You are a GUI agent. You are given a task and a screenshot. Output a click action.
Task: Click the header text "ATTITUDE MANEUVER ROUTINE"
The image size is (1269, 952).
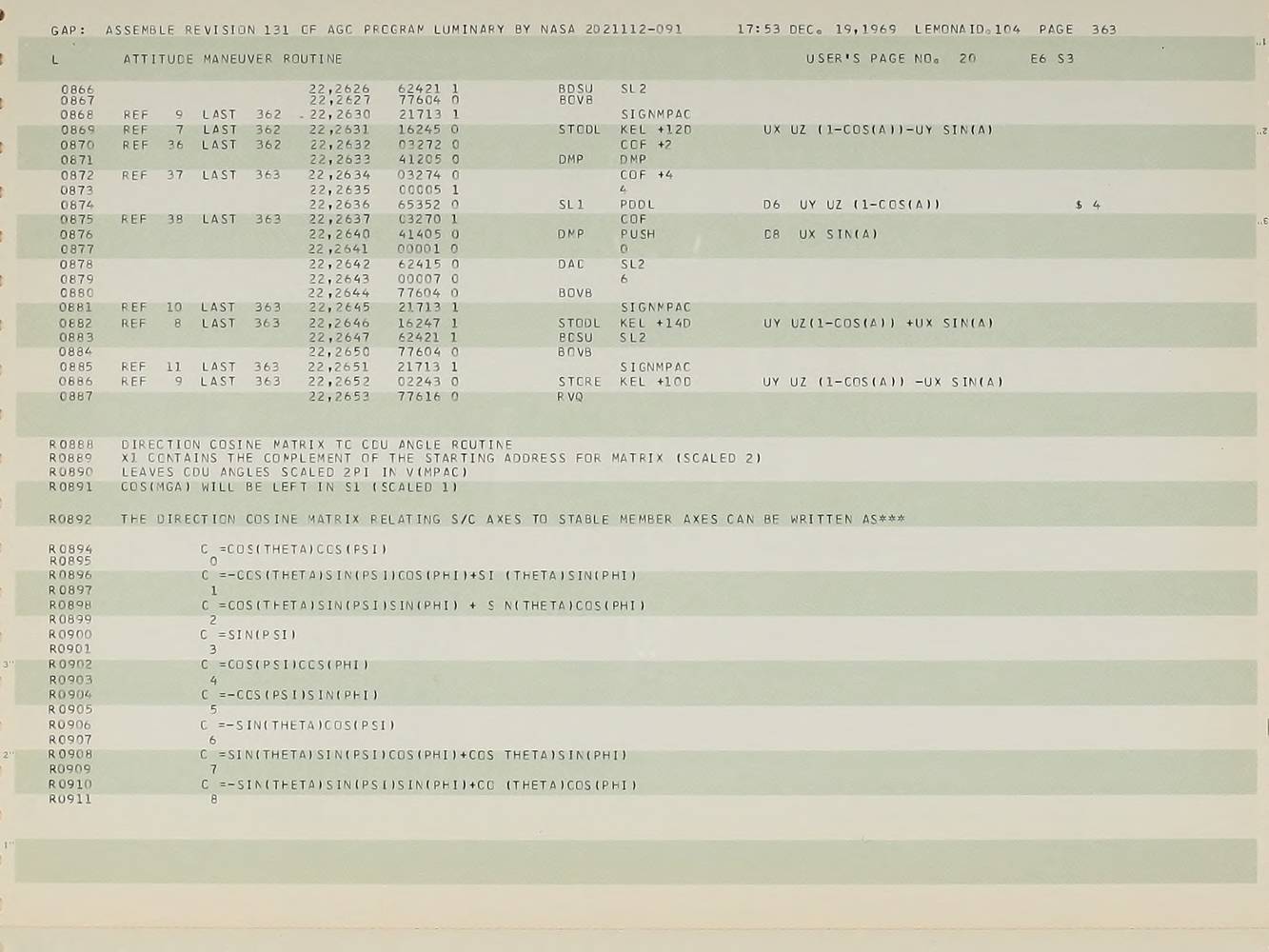[232, 59]
